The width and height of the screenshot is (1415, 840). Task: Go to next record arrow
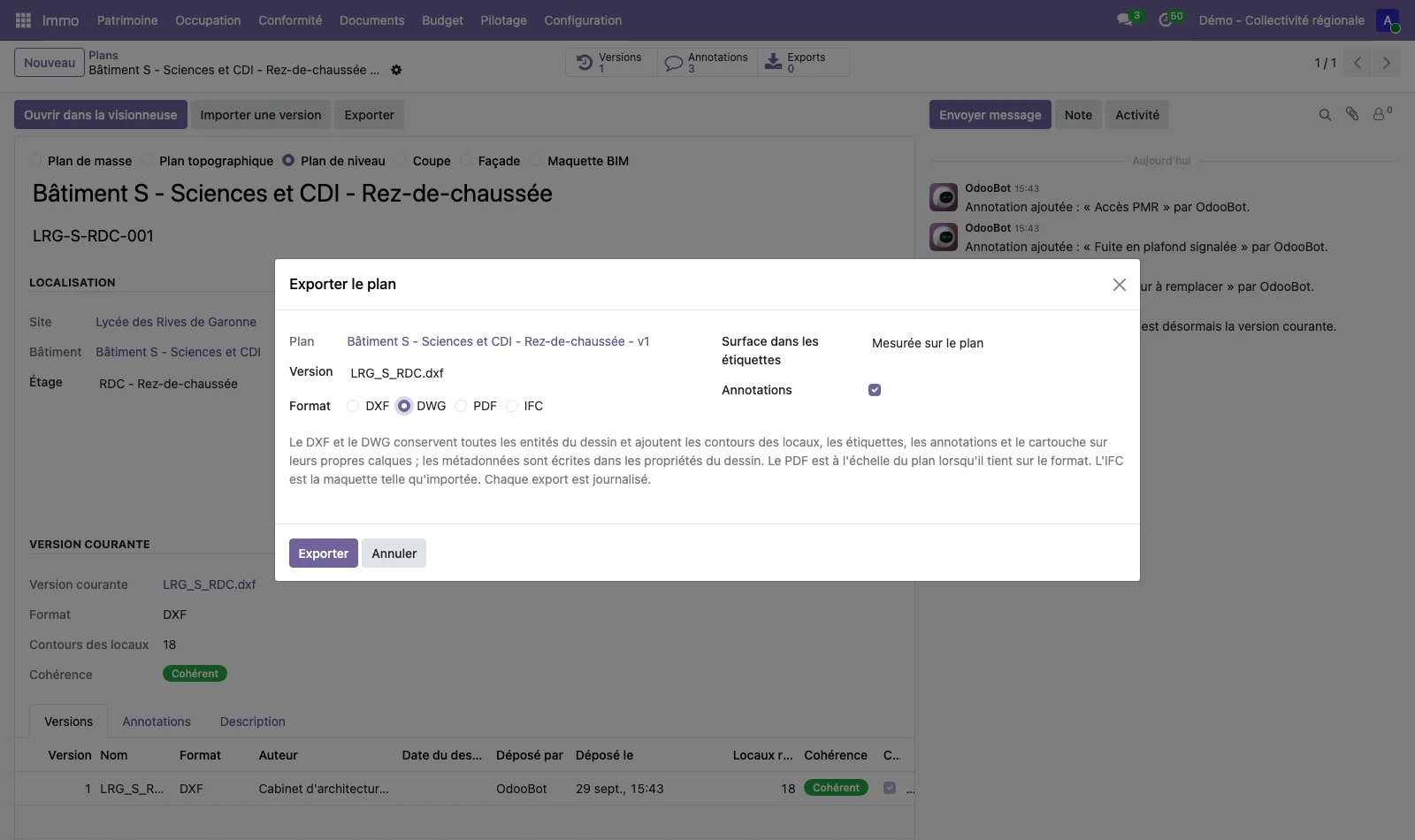[x=1386, y=63]
